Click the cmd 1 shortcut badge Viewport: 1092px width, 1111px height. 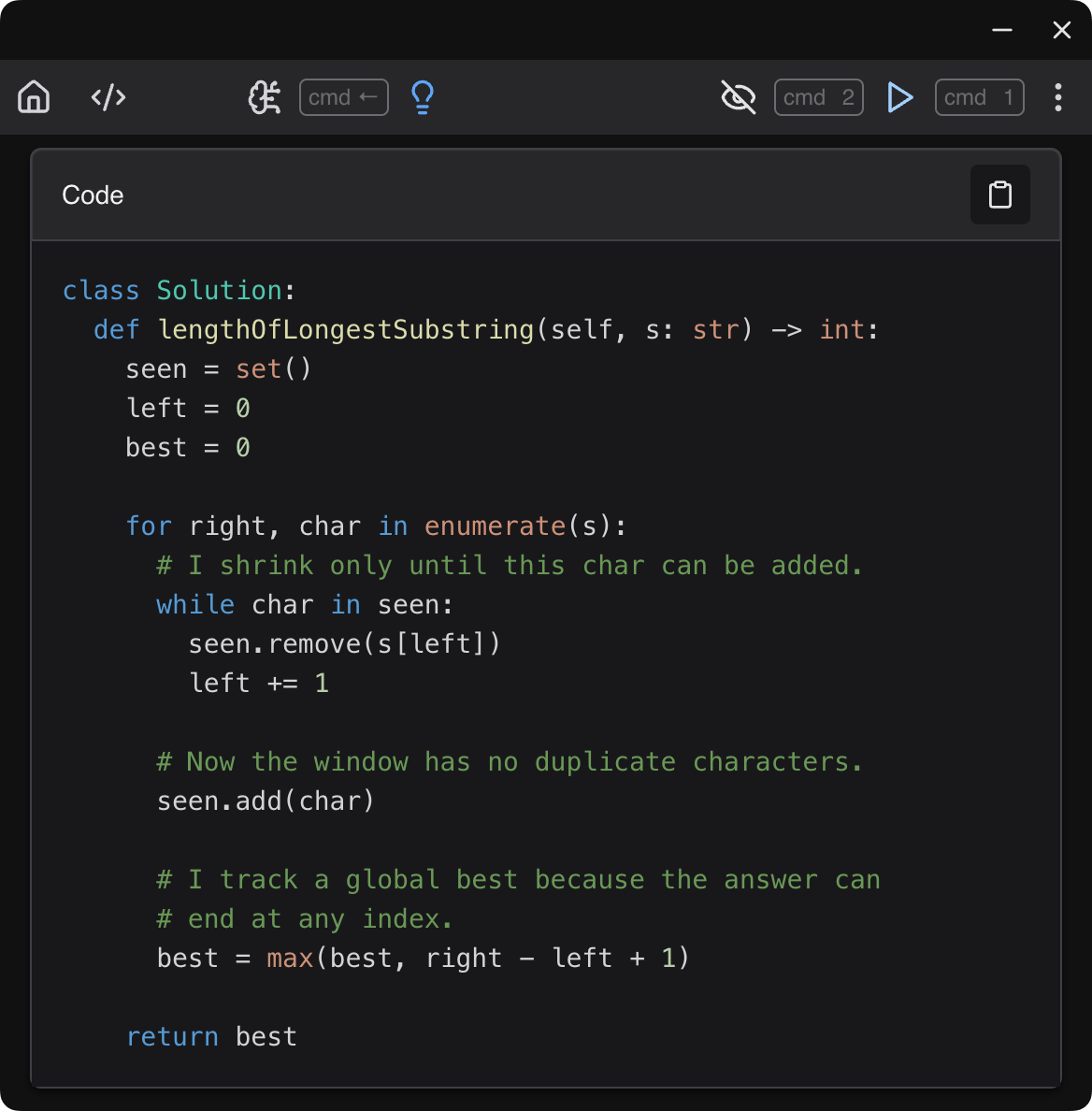[x=979, y=97]
